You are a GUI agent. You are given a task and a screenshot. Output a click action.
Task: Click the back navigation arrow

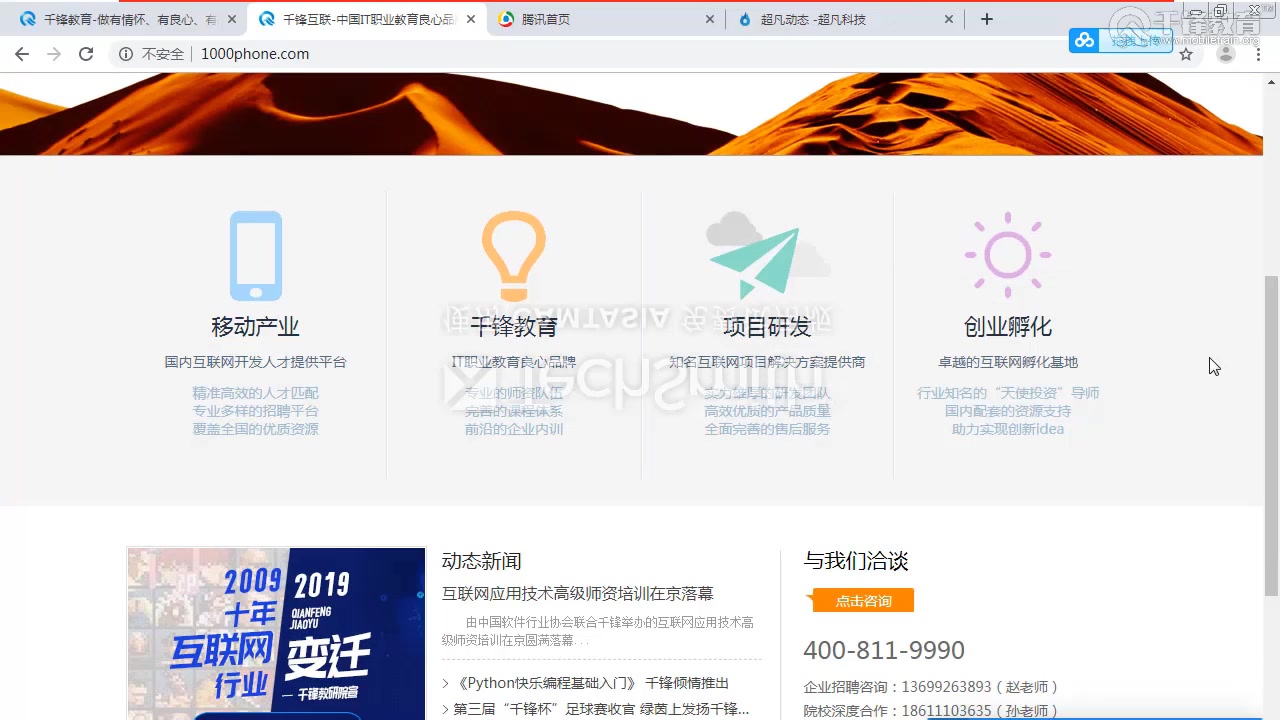pyautogui.click(x=22, y=54)
